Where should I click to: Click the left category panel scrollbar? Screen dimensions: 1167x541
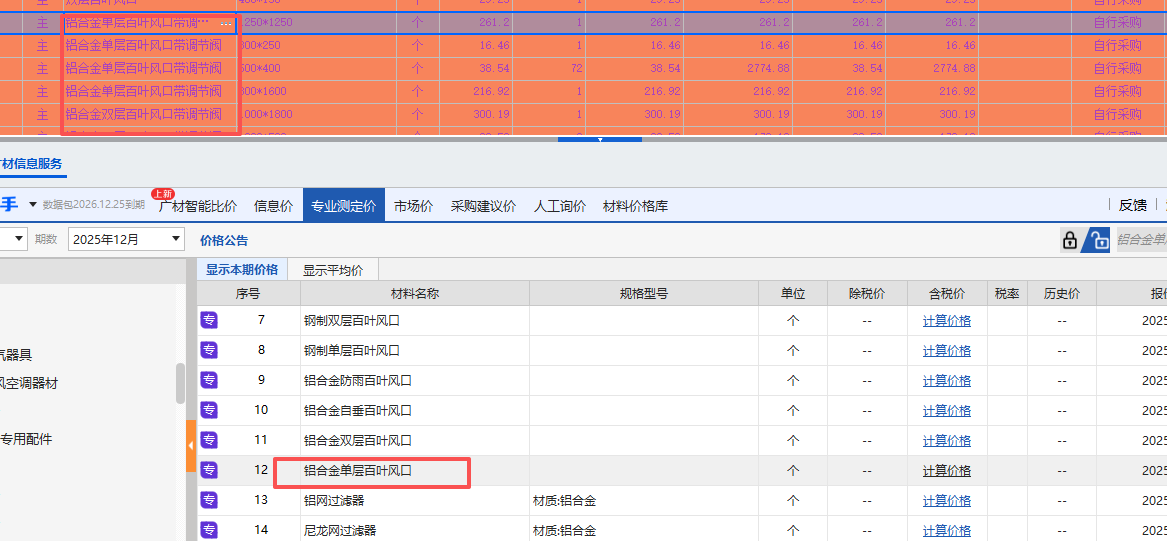[180, 384]
